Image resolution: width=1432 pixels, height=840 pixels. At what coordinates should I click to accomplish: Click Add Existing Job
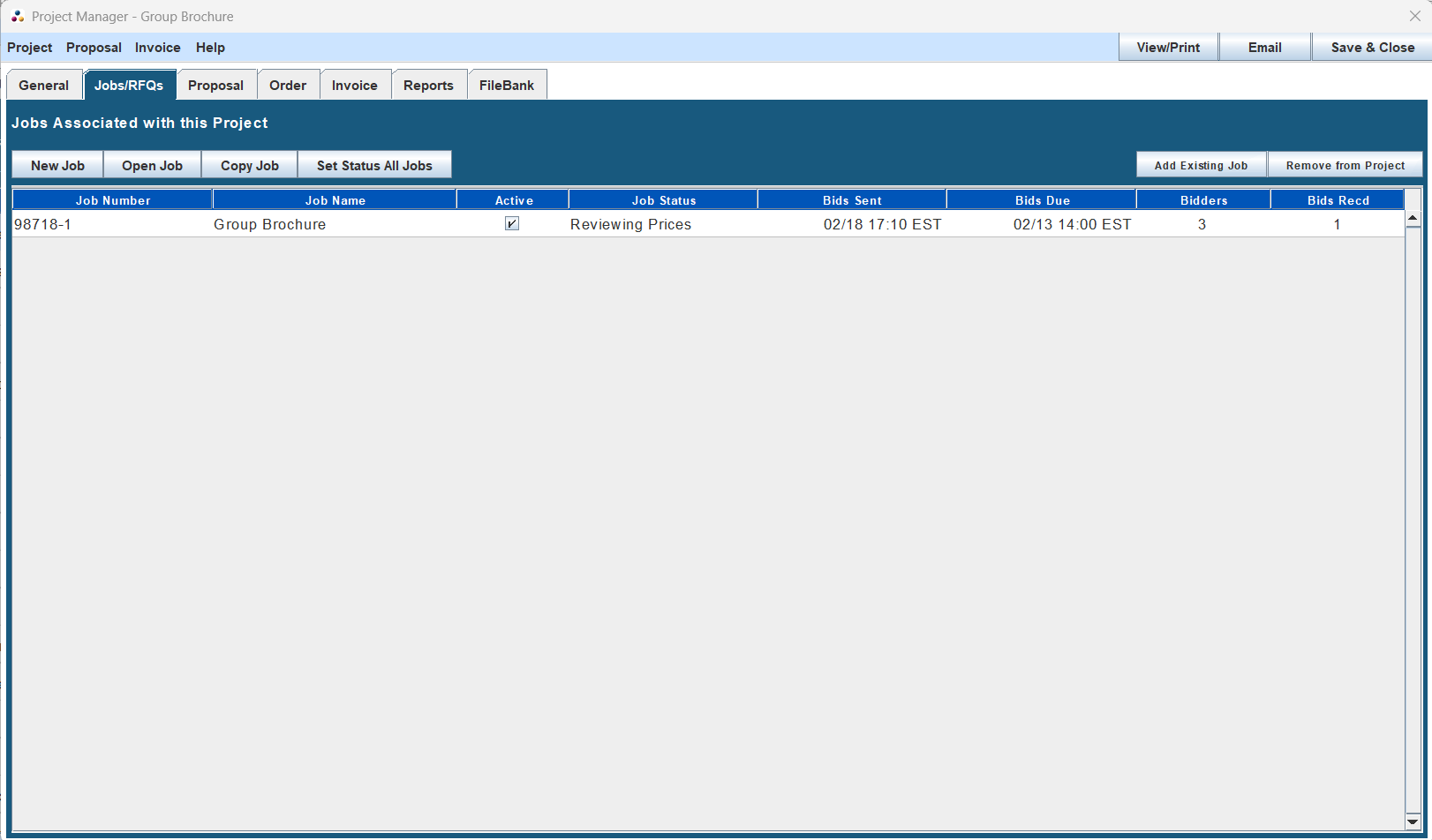coord(1201,164)
